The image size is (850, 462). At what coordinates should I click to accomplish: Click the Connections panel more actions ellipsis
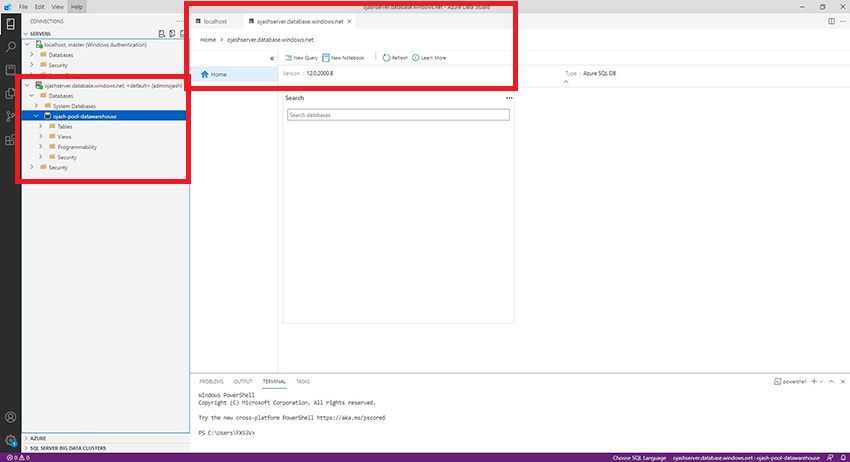pyautogui.click(x=179, y=21)
